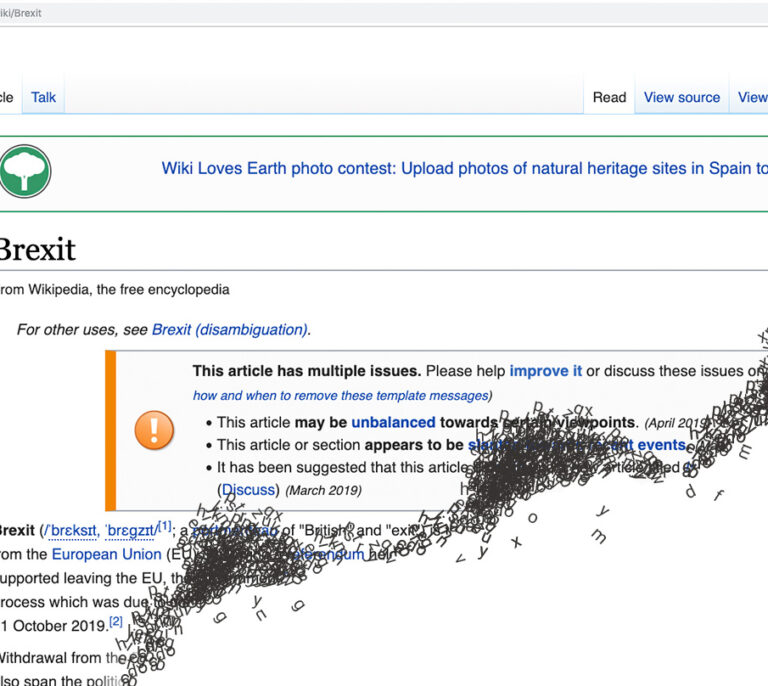Open the Discuss link

pyautogui.click(x=248, y=490)
